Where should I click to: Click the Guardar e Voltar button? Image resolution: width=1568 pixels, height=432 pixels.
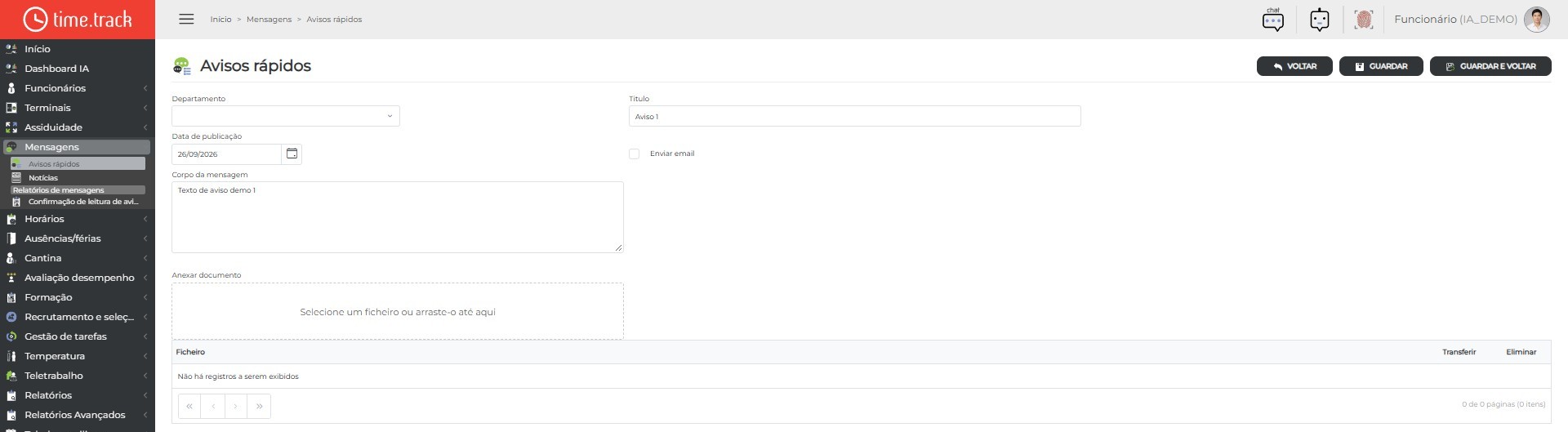point(1490,66)
